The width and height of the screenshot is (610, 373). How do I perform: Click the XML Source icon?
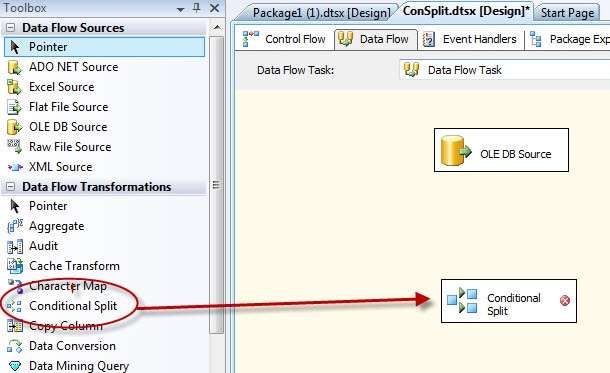click(x=15, y=167)
